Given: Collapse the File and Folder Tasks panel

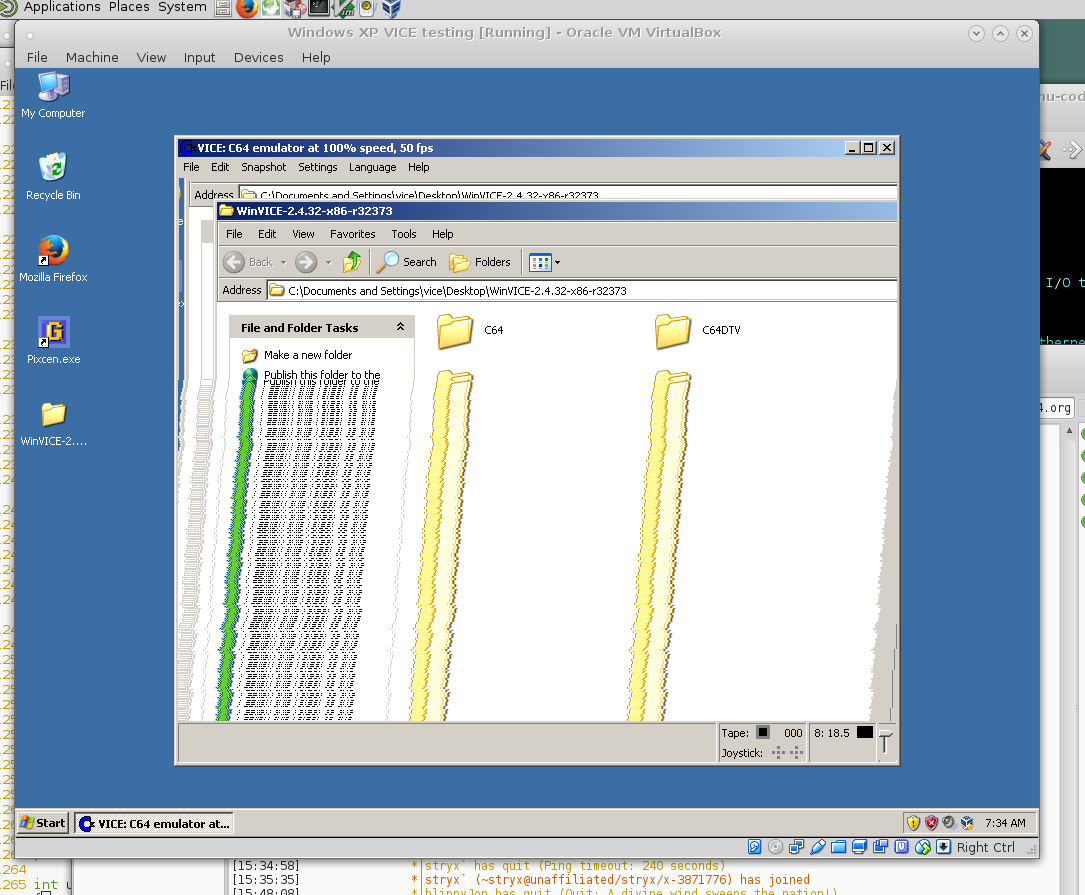Looking at the screenshot, I should click(x=400, y=327).
